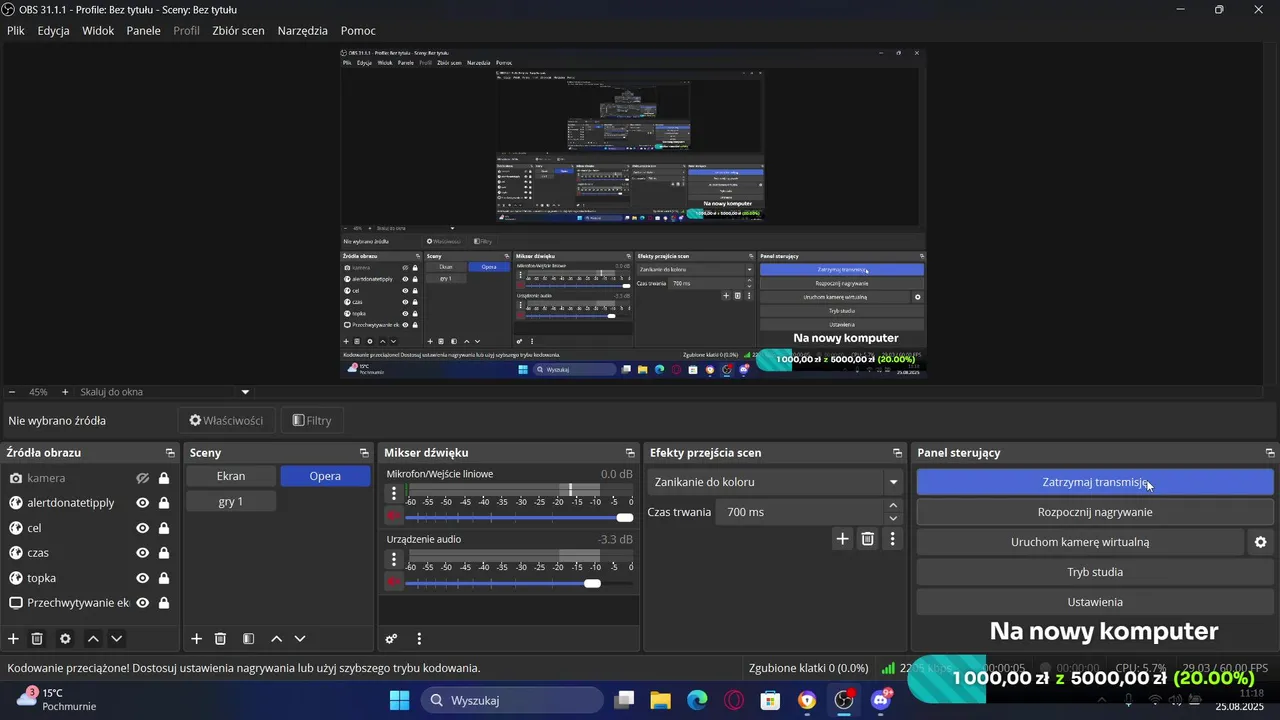This screenshot has height=720, width=1280.
Task: Open the mixer options three-dot menu at bottom of Mikser dźwięku
Action: pyautogui.click(x=419, y=638)
